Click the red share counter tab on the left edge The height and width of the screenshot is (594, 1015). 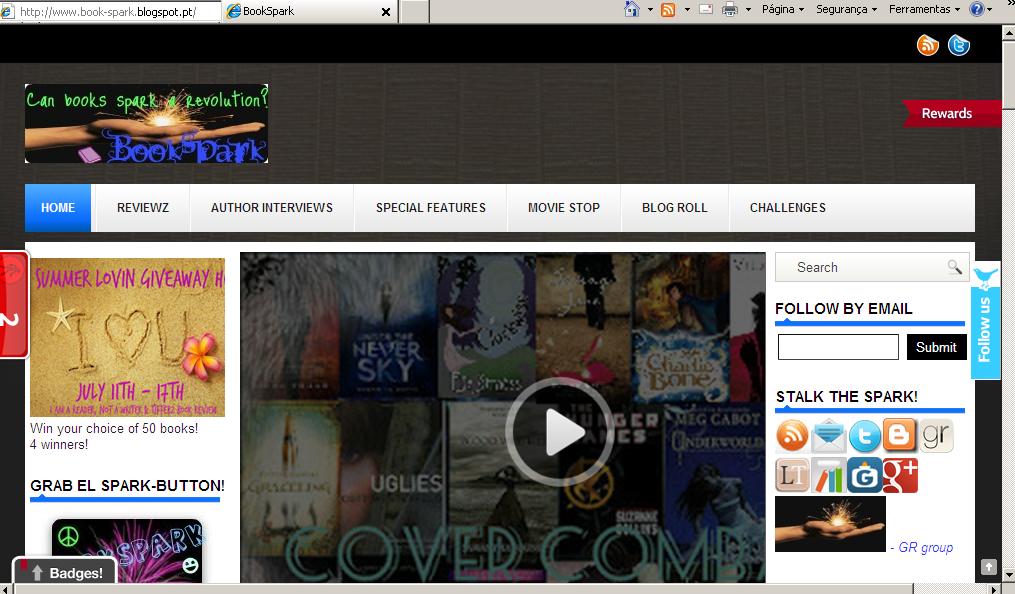pos(14,304)
